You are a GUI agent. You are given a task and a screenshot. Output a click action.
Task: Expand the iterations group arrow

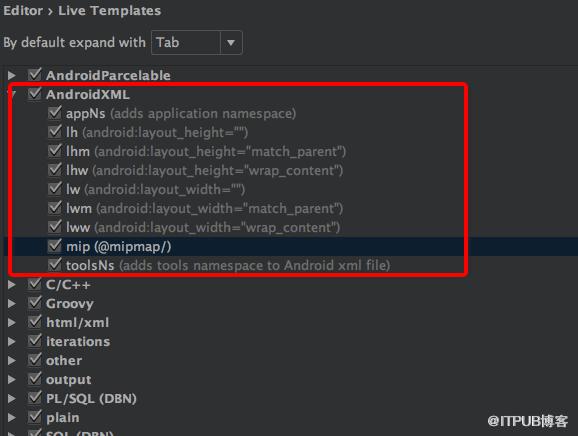12,342
